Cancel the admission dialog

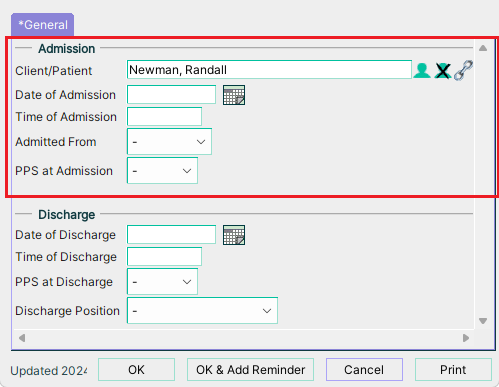coord(364,370)
